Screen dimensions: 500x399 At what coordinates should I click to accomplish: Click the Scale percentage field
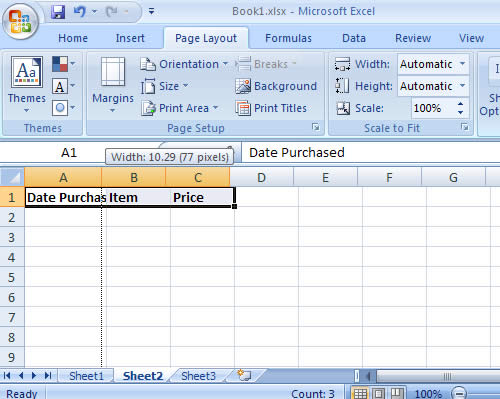(x=432, y=108)
